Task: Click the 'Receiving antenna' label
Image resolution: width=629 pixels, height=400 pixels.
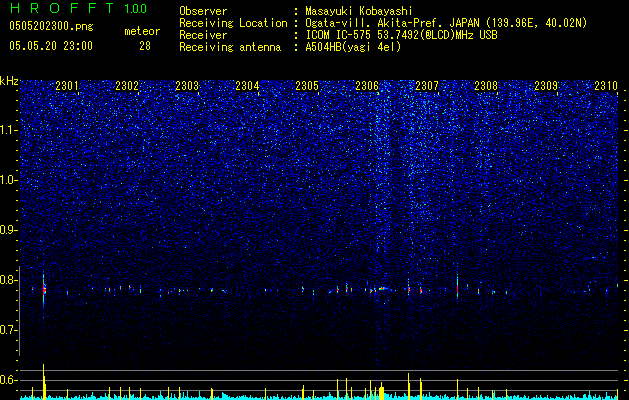Action: coord(230,47)
